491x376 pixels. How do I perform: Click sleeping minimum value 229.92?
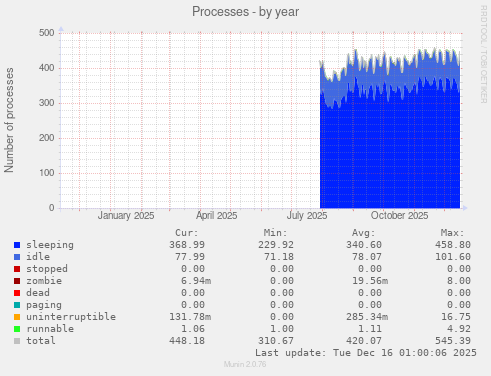click(276, 245)
